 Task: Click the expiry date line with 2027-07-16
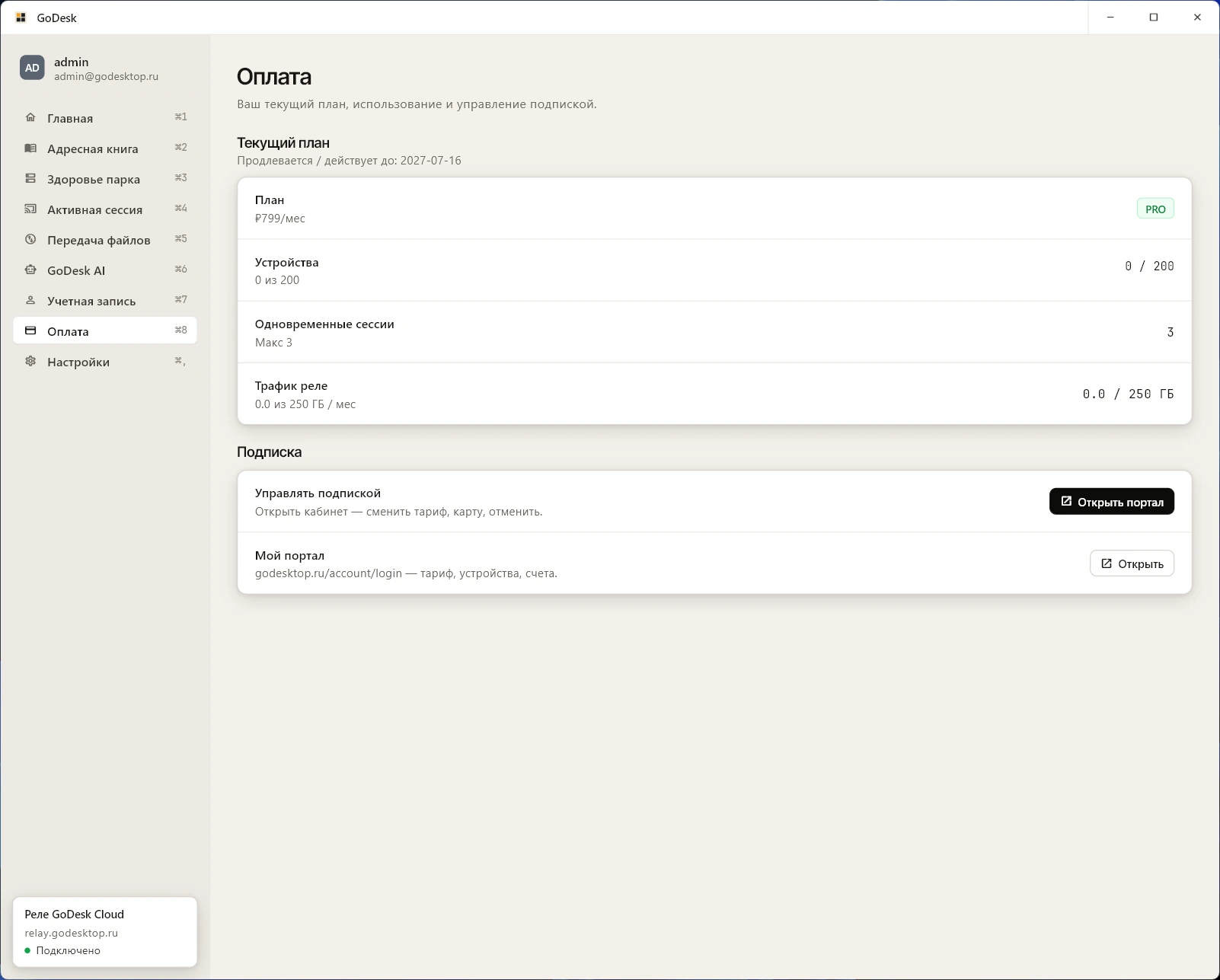point(349,161)
